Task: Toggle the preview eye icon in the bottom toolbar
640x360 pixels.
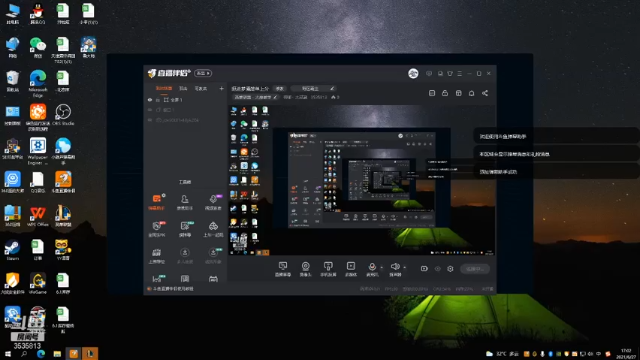Action: pos(438,269)
